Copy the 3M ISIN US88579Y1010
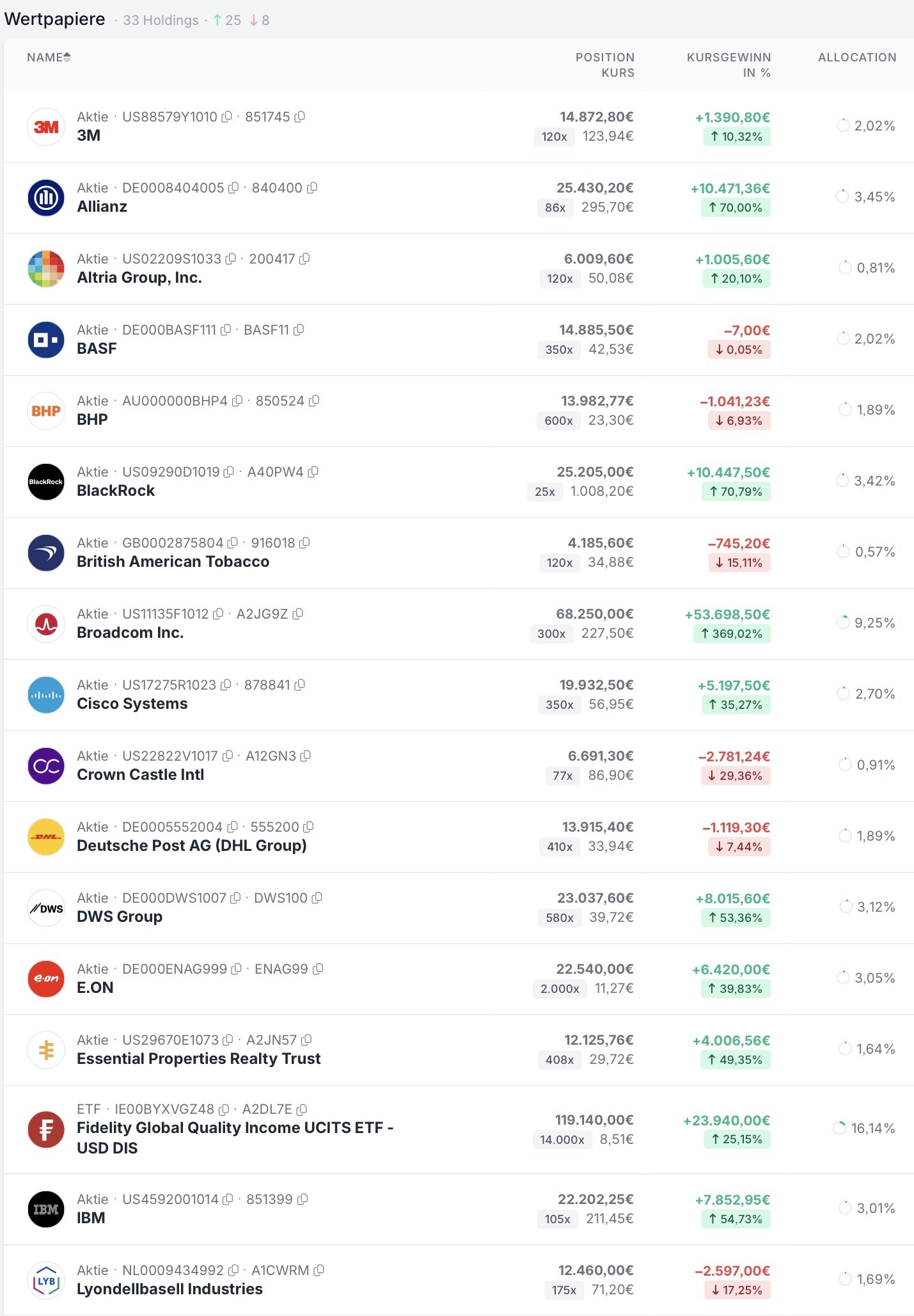The image size is (914, 1316). 226,117
